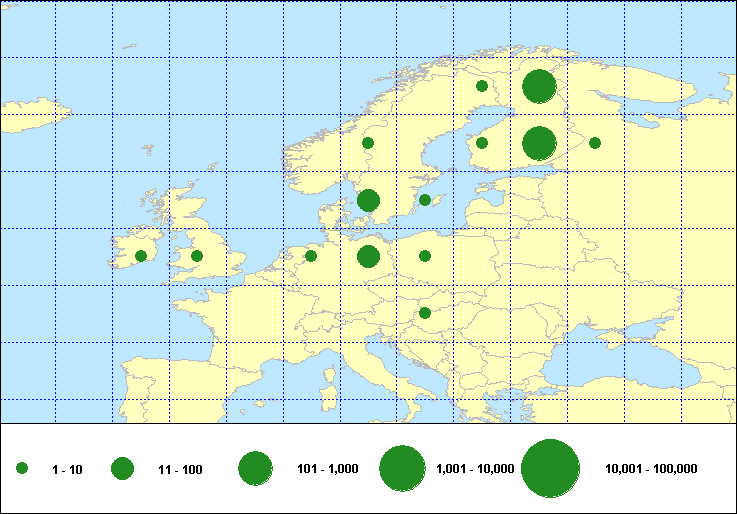Select the small marker over Hungary
737x514 pixels.
(425, 313)
